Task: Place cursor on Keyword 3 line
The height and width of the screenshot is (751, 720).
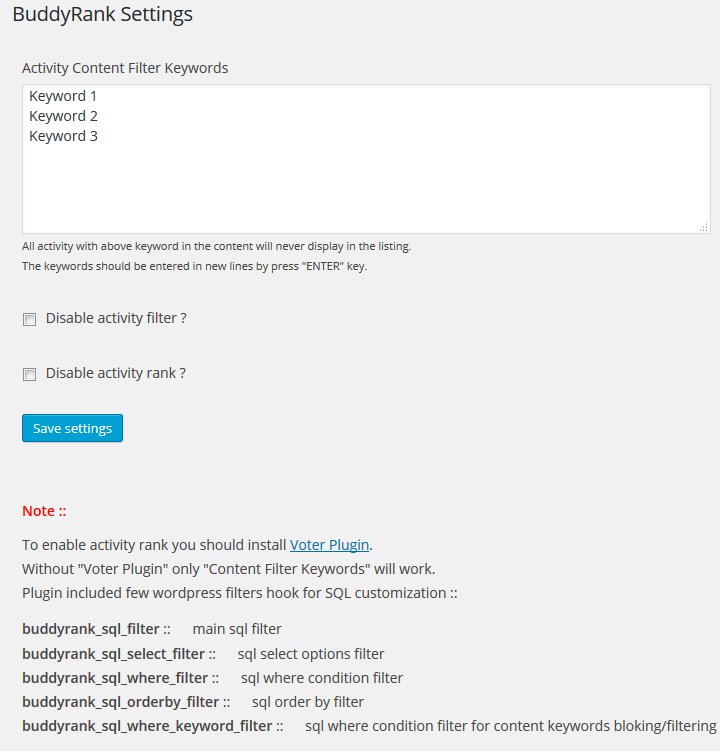Action: pyautogui.click(x=63, y=137)
